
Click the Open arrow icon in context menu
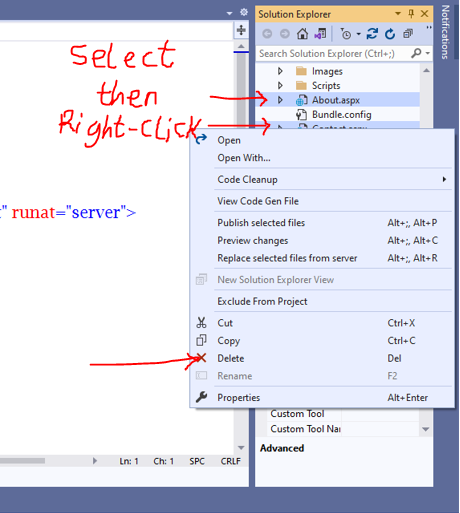201,139
